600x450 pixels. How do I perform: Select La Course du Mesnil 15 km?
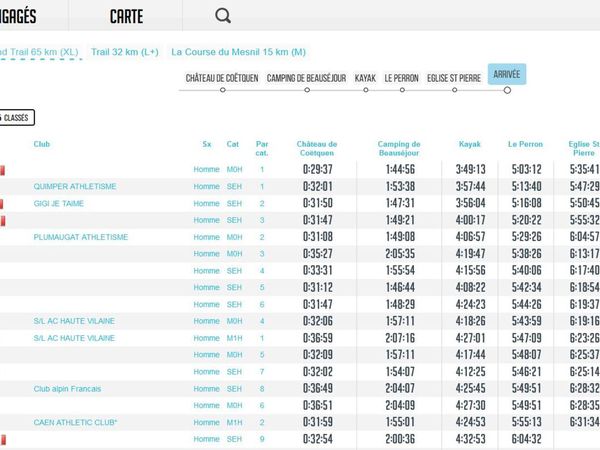click(x=238, y=52)
